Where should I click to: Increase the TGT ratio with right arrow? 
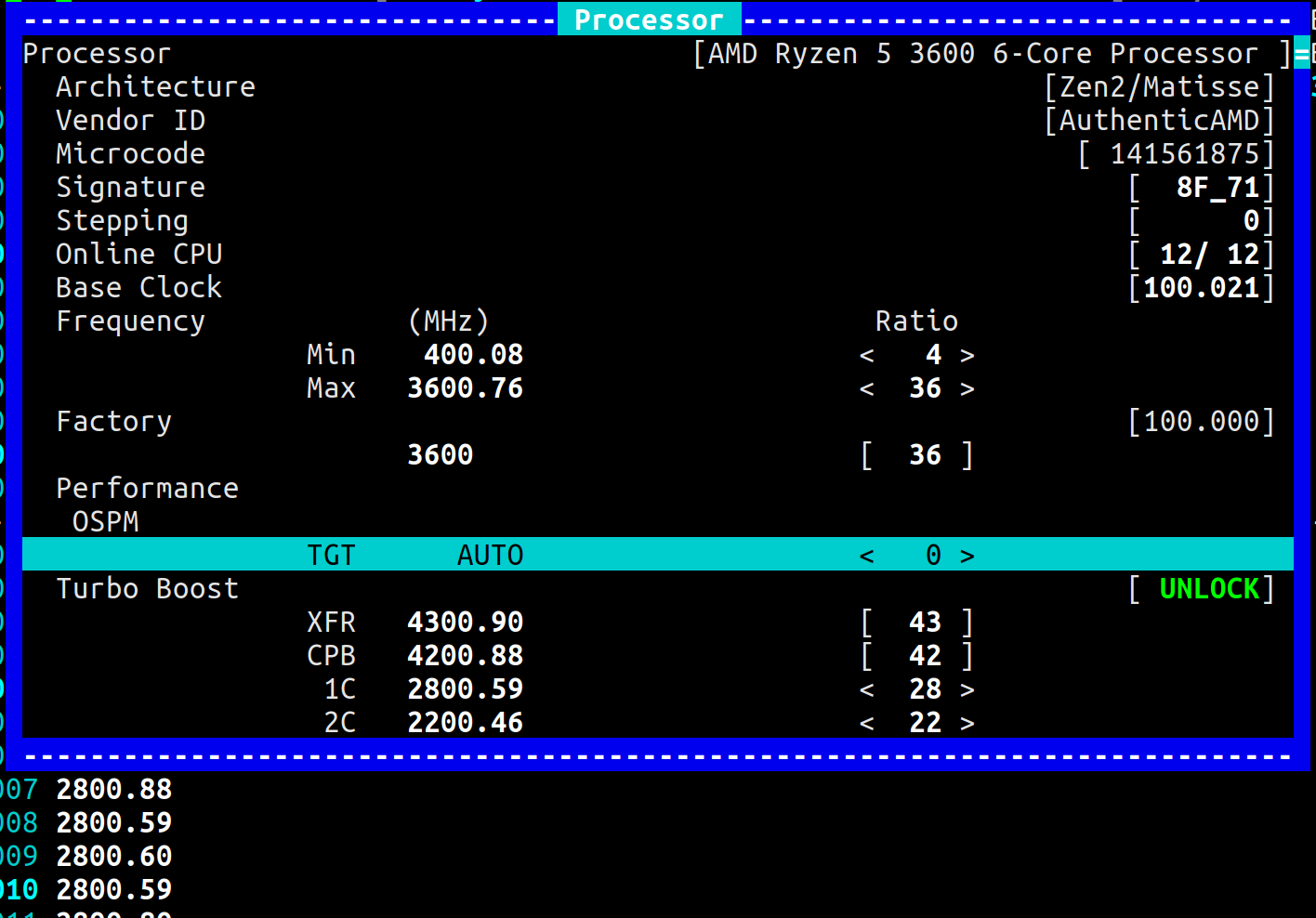pyautogui.click(x=967, y=556)
